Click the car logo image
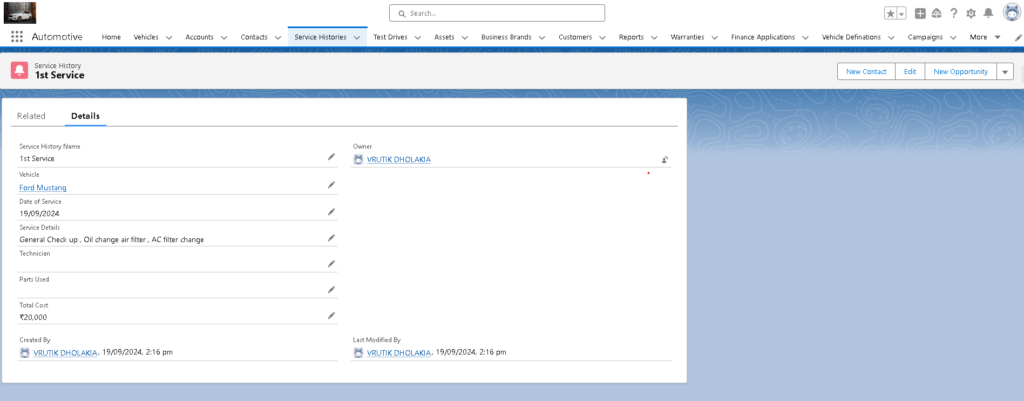 pos(20,12)
